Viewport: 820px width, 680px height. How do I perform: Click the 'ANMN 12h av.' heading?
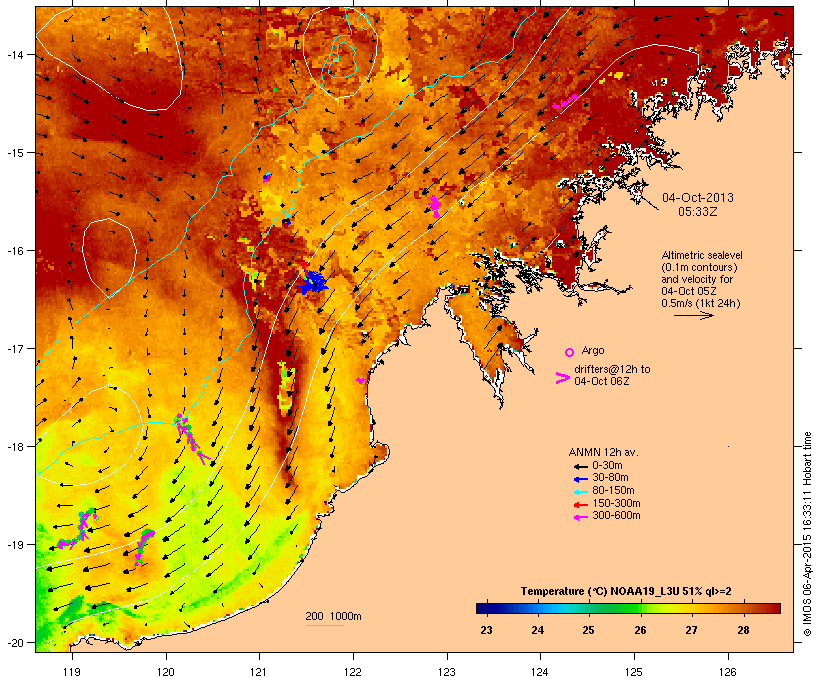[x=603, y=452]
